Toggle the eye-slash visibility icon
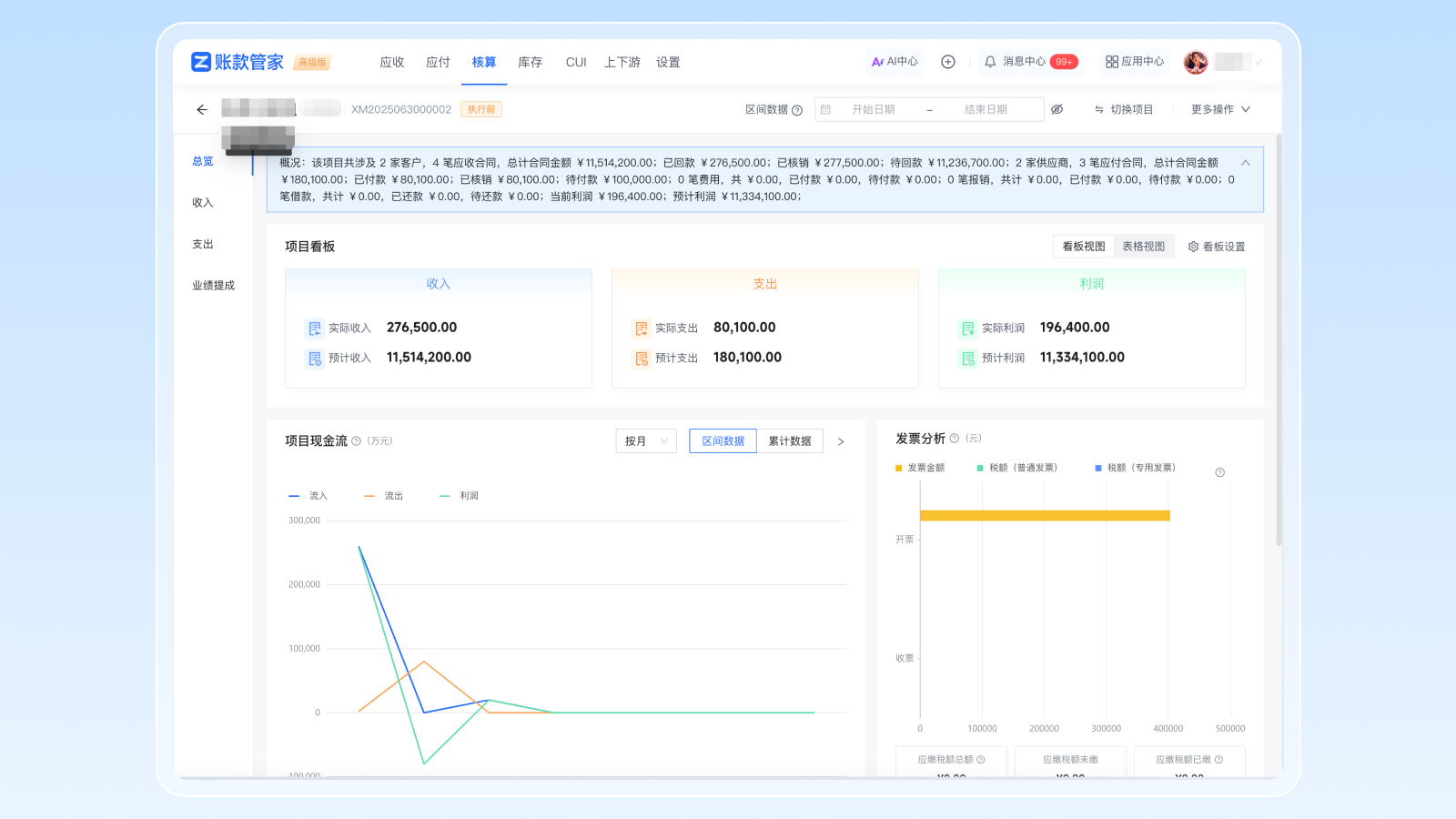 1057,109
